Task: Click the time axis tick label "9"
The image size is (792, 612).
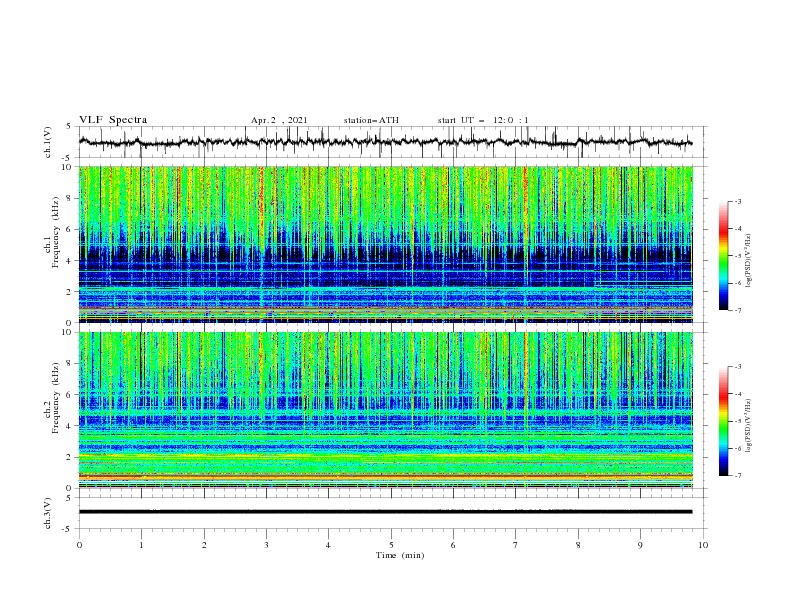Action: 640,545
